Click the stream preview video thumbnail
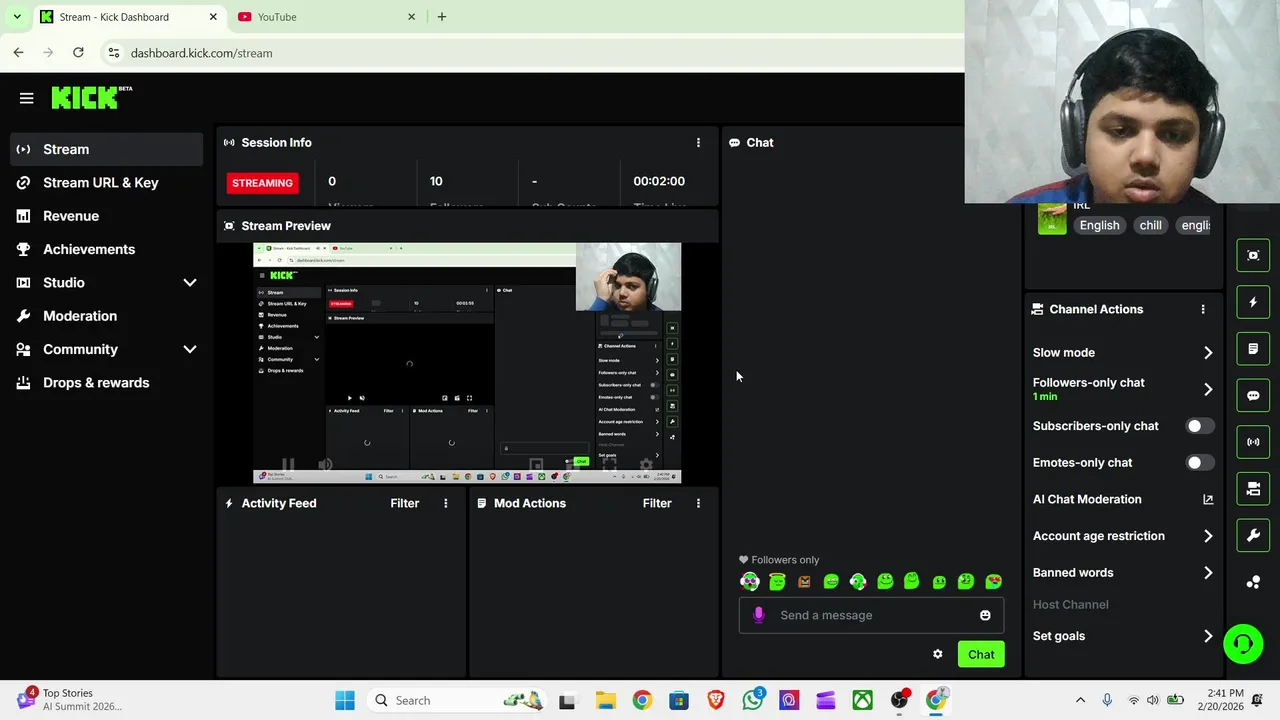 tap(467, 363)
